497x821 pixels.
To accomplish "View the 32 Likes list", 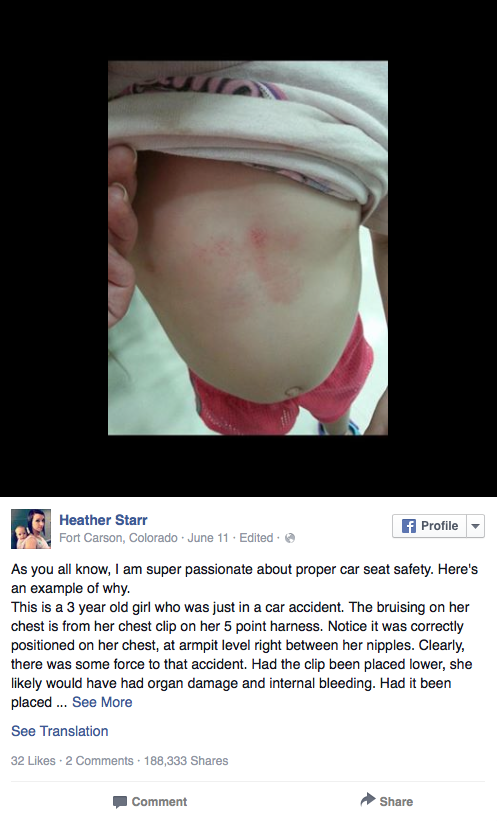I will click(33, 761).
